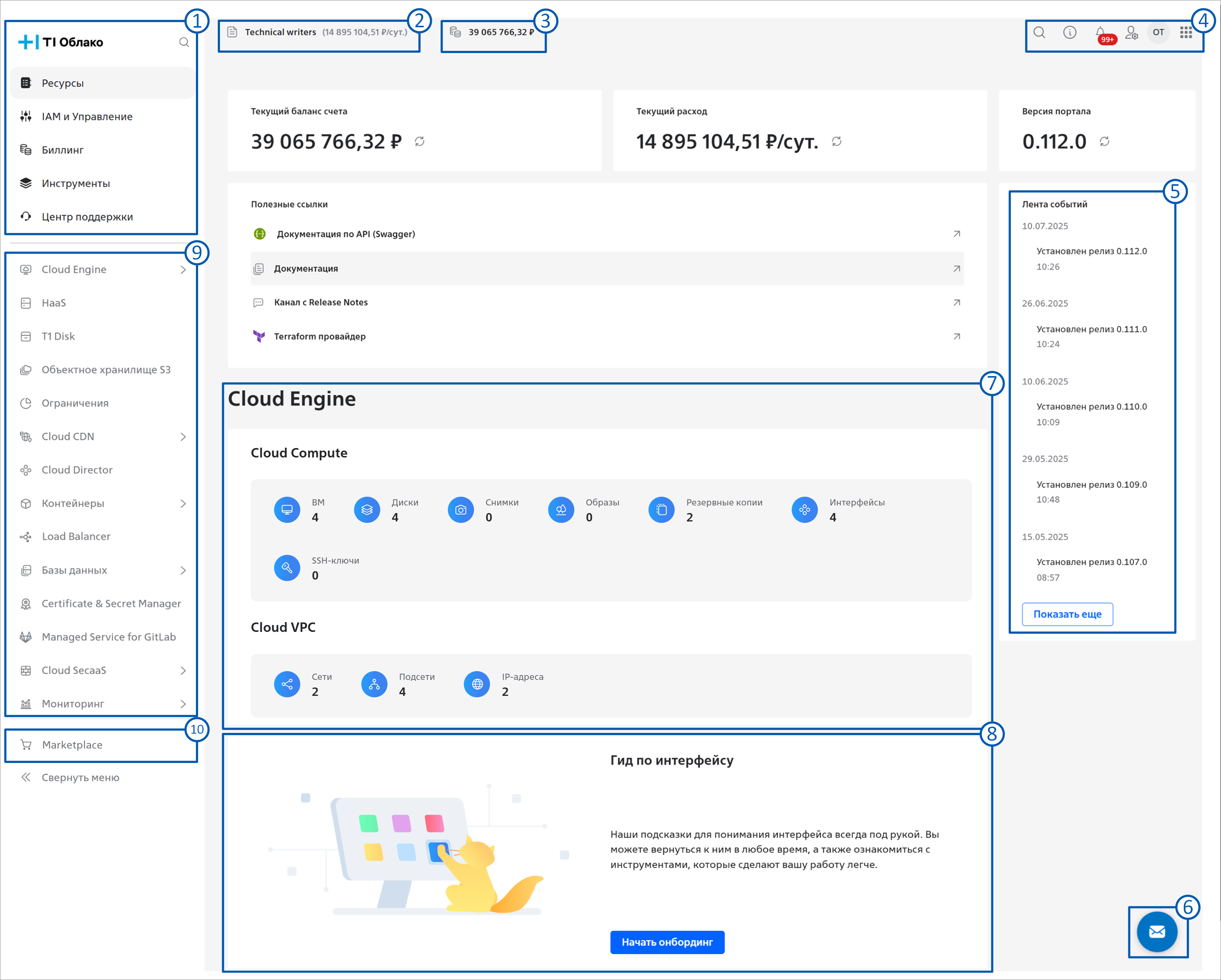Click the search magnifier in top bar

coord(1039,32)
